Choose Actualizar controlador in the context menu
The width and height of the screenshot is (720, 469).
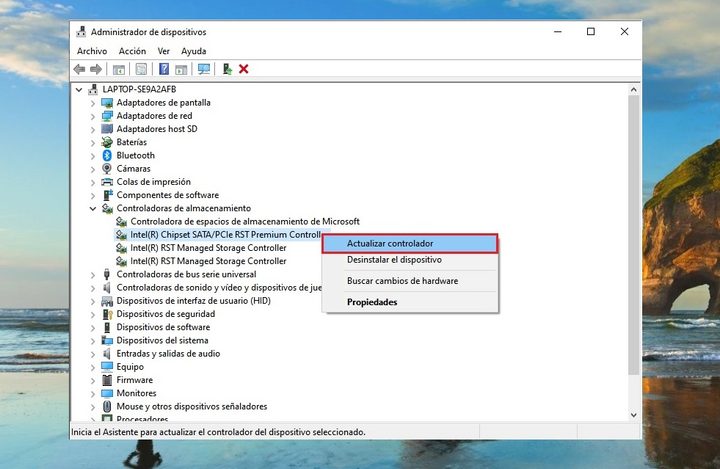(410, 243)
